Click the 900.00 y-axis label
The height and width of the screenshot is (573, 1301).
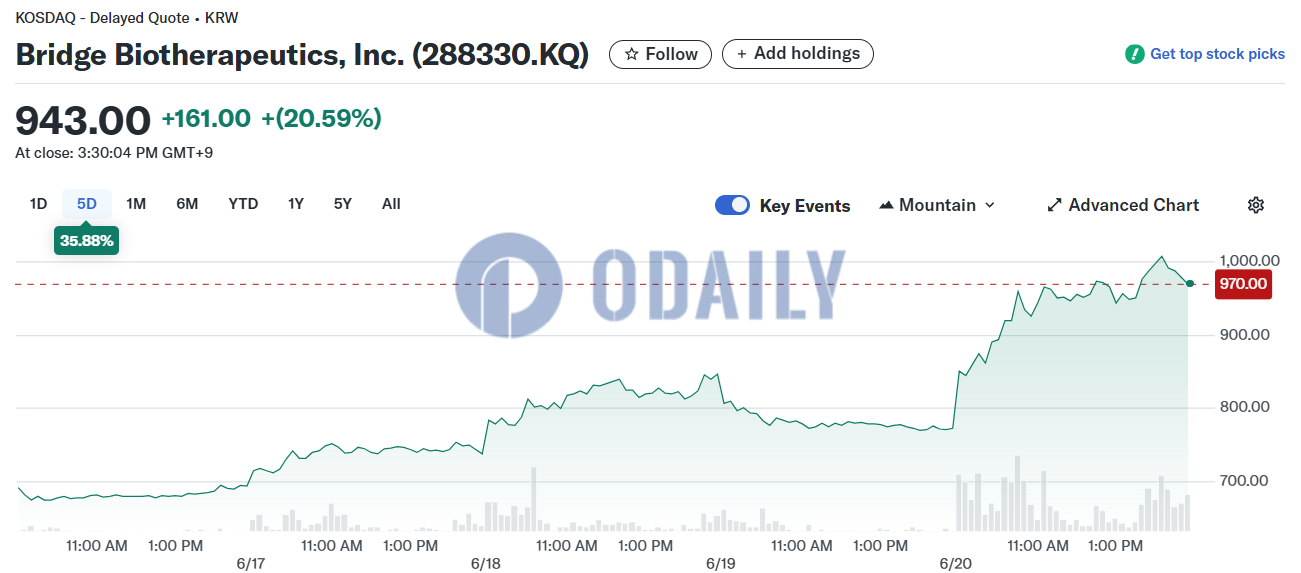1246,334
